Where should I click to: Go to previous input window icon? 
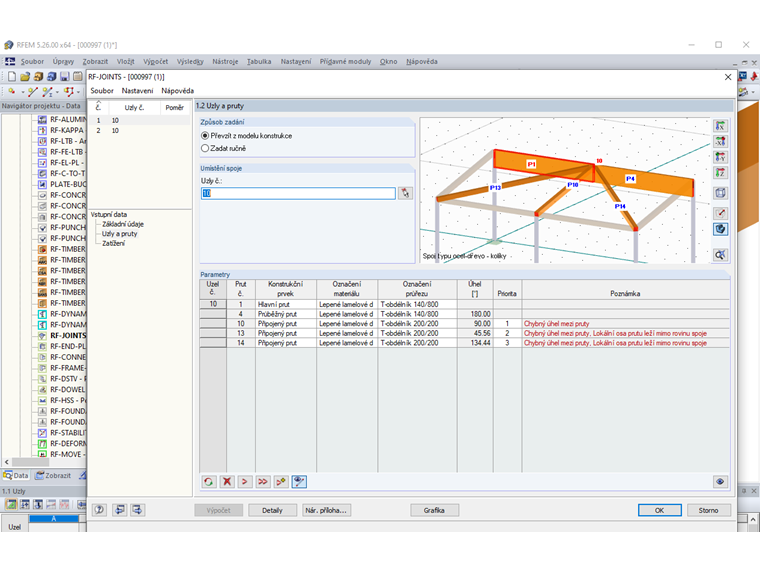(120, 510)
